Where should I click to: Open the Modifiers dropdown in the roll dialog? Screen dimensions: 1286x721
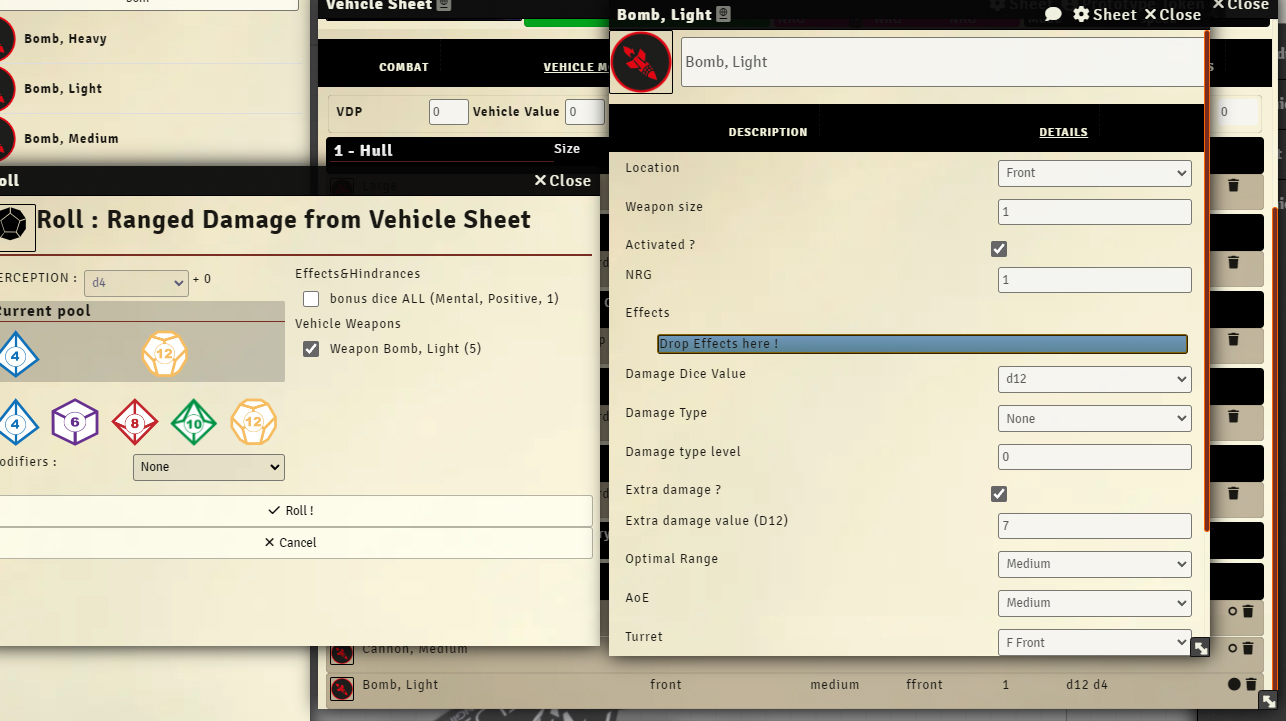tap(208, 467)
